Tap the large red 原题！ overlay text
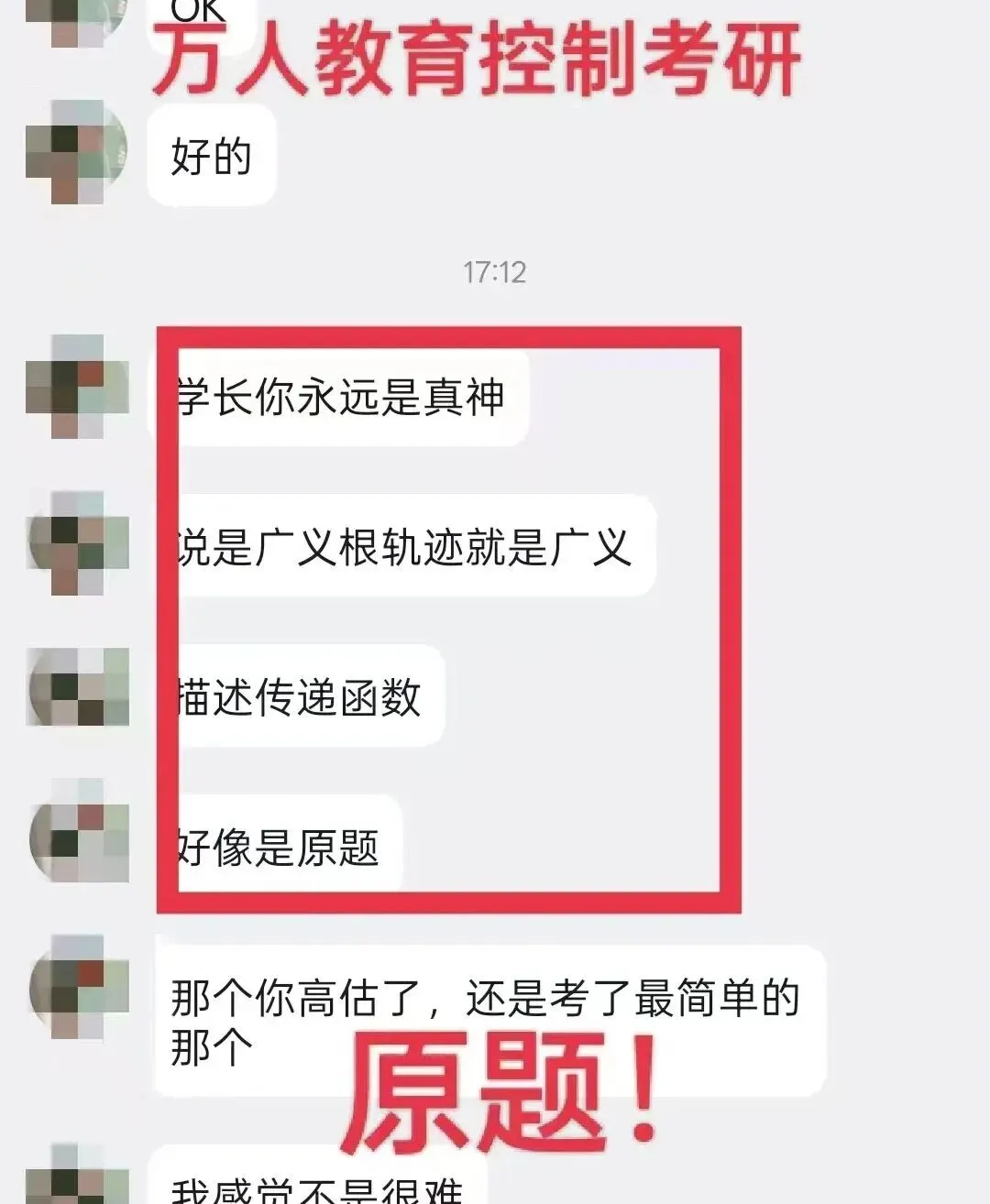 pos(500,1092)
